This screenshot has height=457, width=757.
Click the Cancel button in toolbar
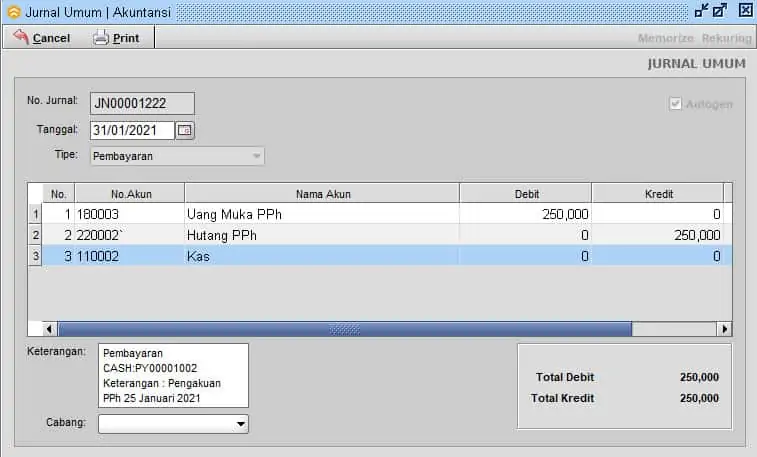tap(42, 38)
